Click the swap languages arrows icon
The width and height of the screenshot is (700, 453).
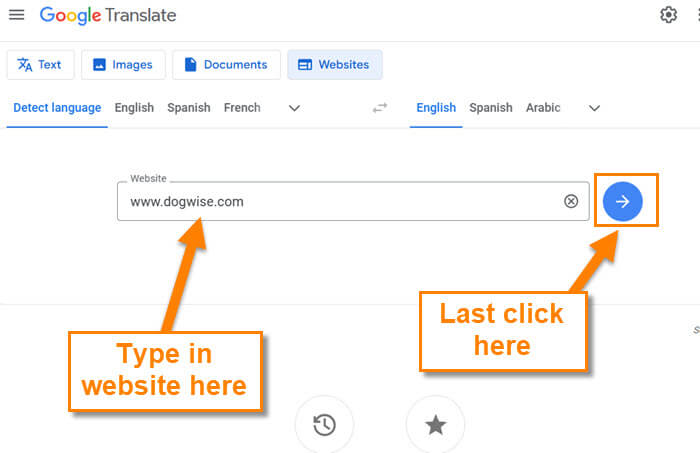point(379,108)
